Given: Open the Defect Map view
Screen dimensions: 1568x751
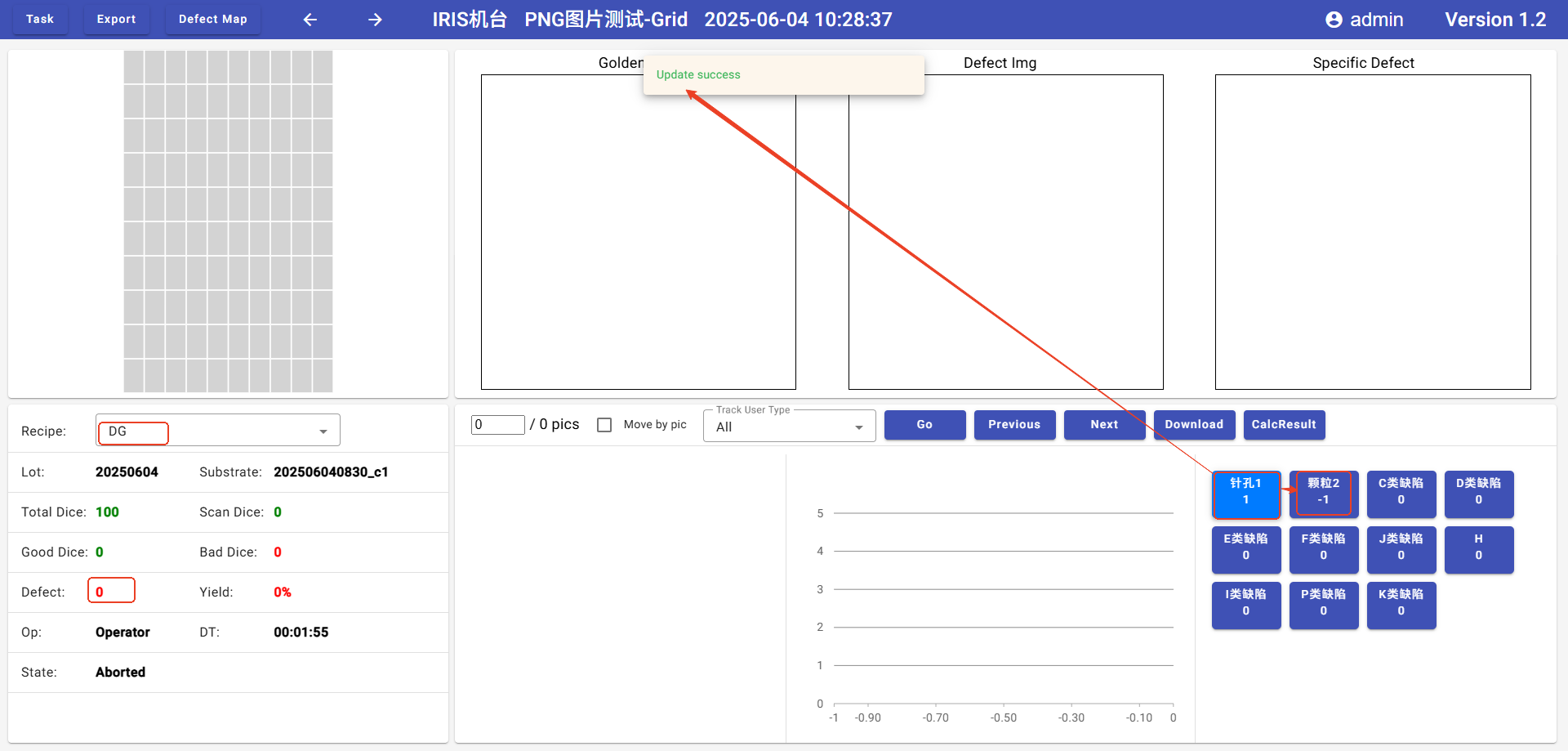Looking at the screenshot, I should (212, 19).
